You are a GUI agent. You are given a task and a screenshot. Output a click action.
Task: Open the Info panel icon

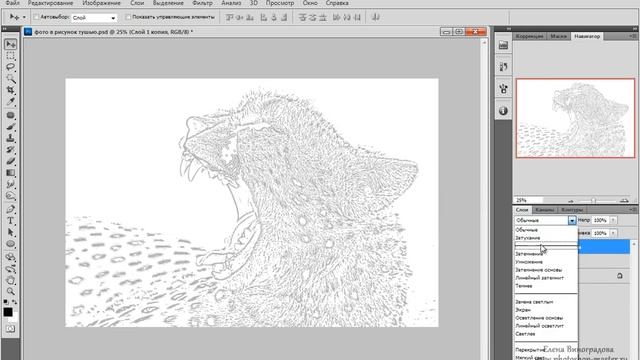(503, 111)
